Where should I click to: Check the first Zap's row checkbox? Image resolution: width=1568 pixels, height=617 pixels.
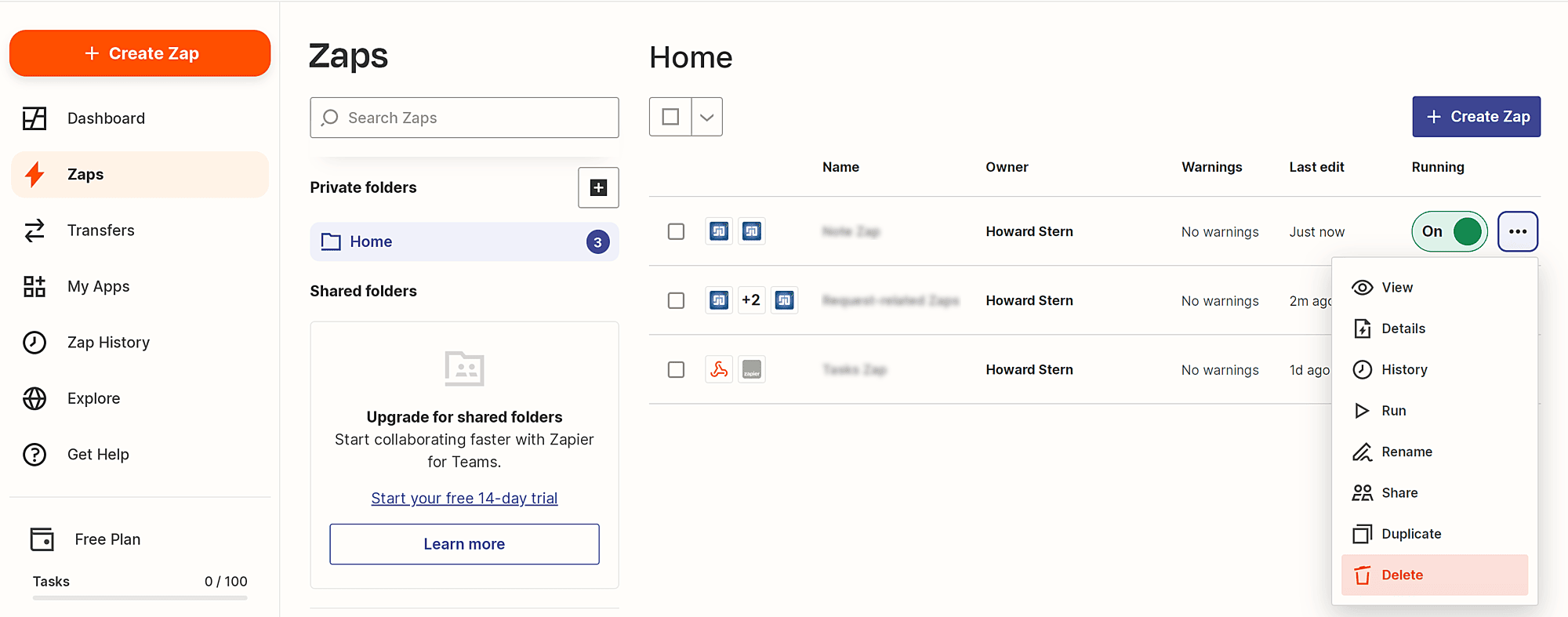pyautogui.click(x=676, y=231)
